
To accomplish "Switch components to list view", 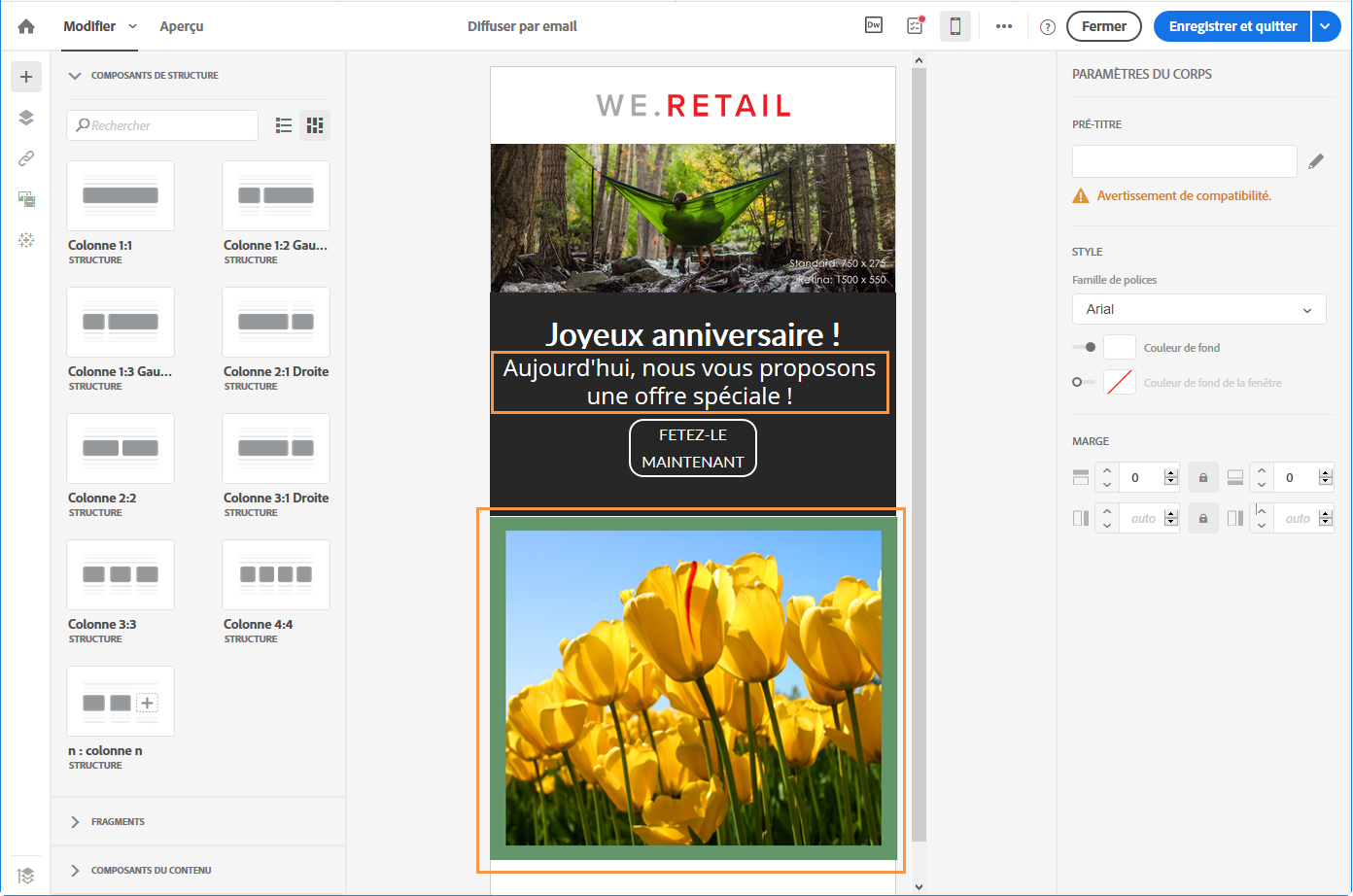I will pyautogui.click(x=284, y=125).
